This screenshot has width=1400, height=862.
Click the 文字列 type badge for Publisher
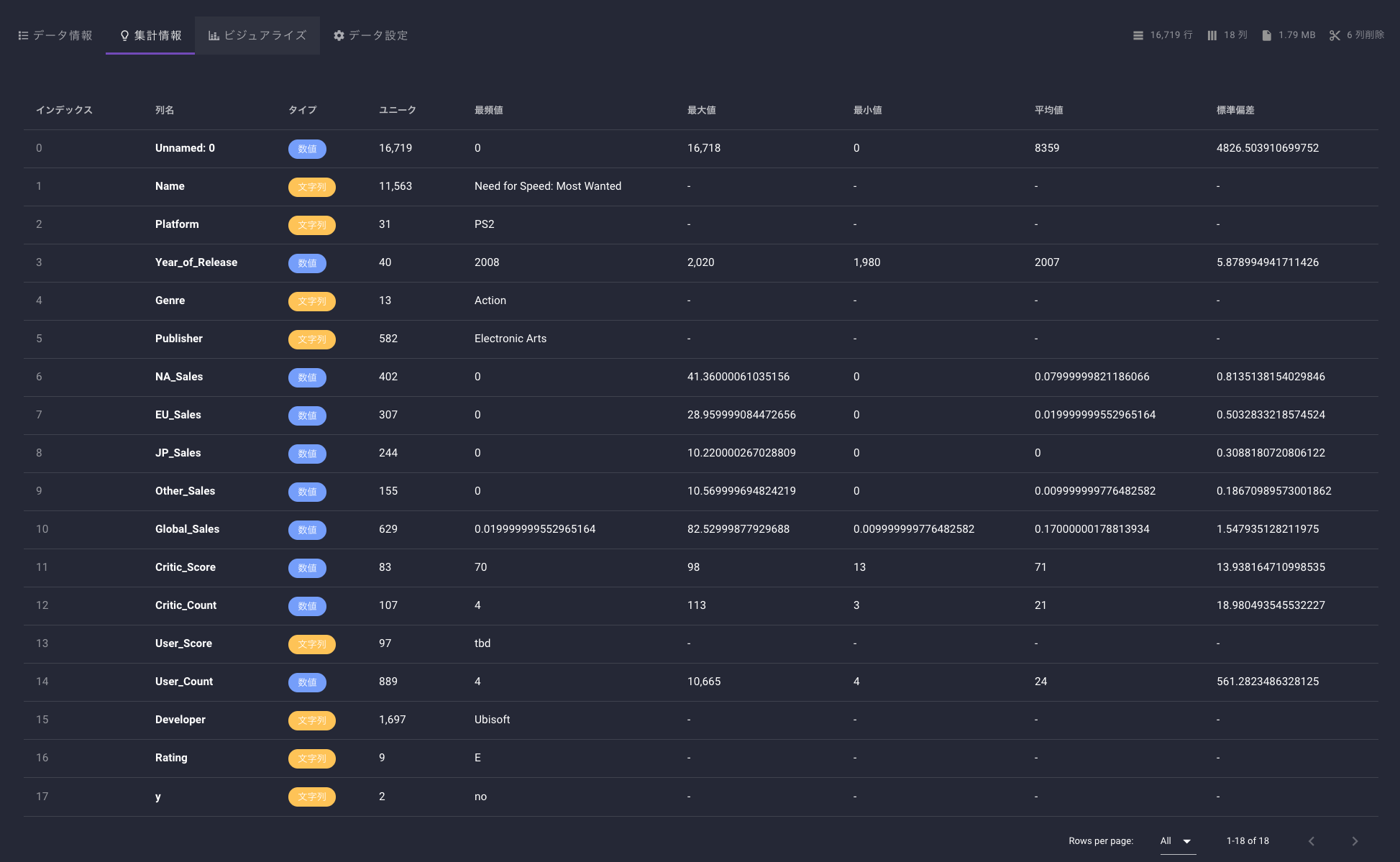pos(311,339)
